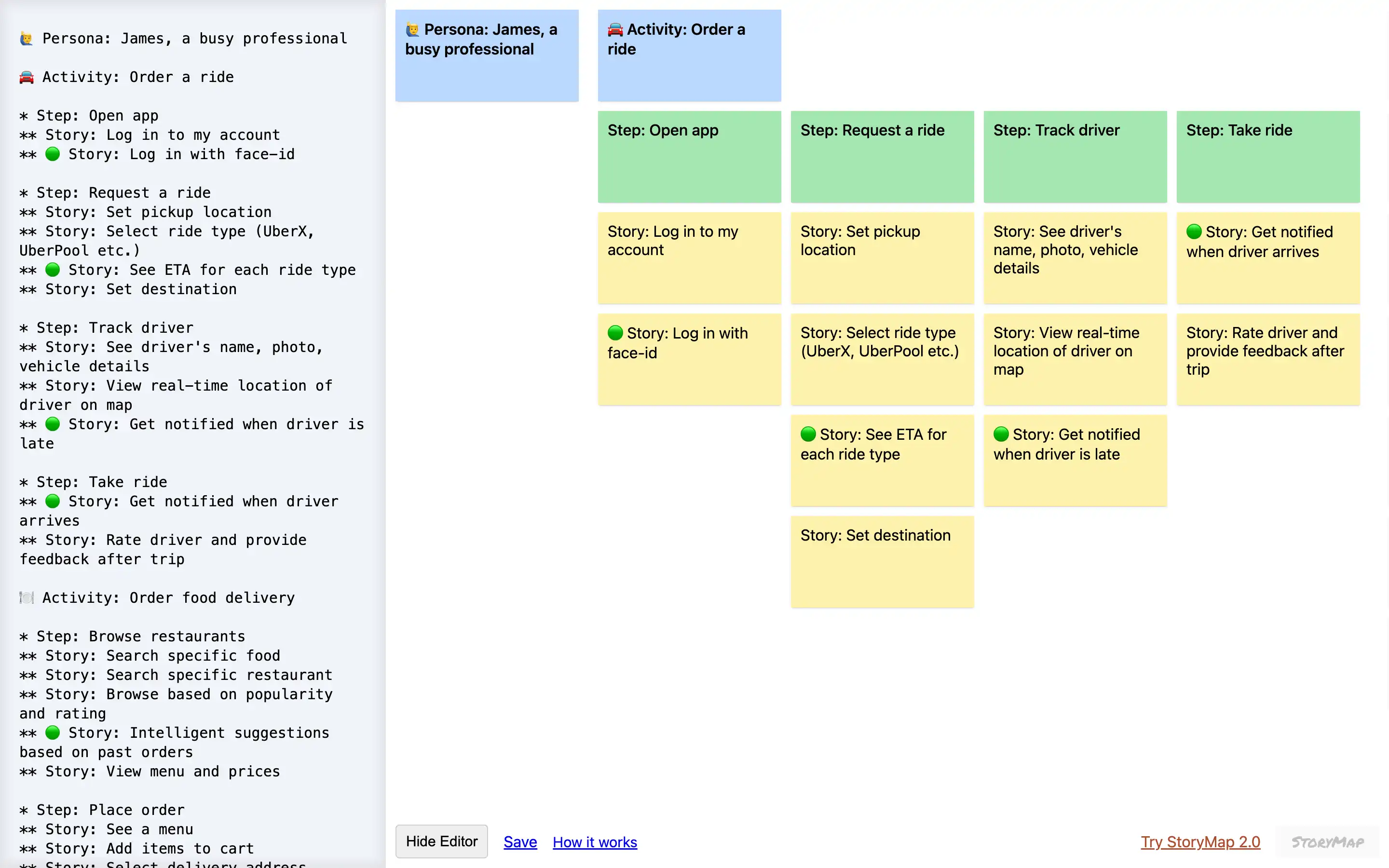The width and height of the screenshot is (1389, 868).
Task: Click editor line 'Story: View menu and prices'
Action: coord(150,771)
